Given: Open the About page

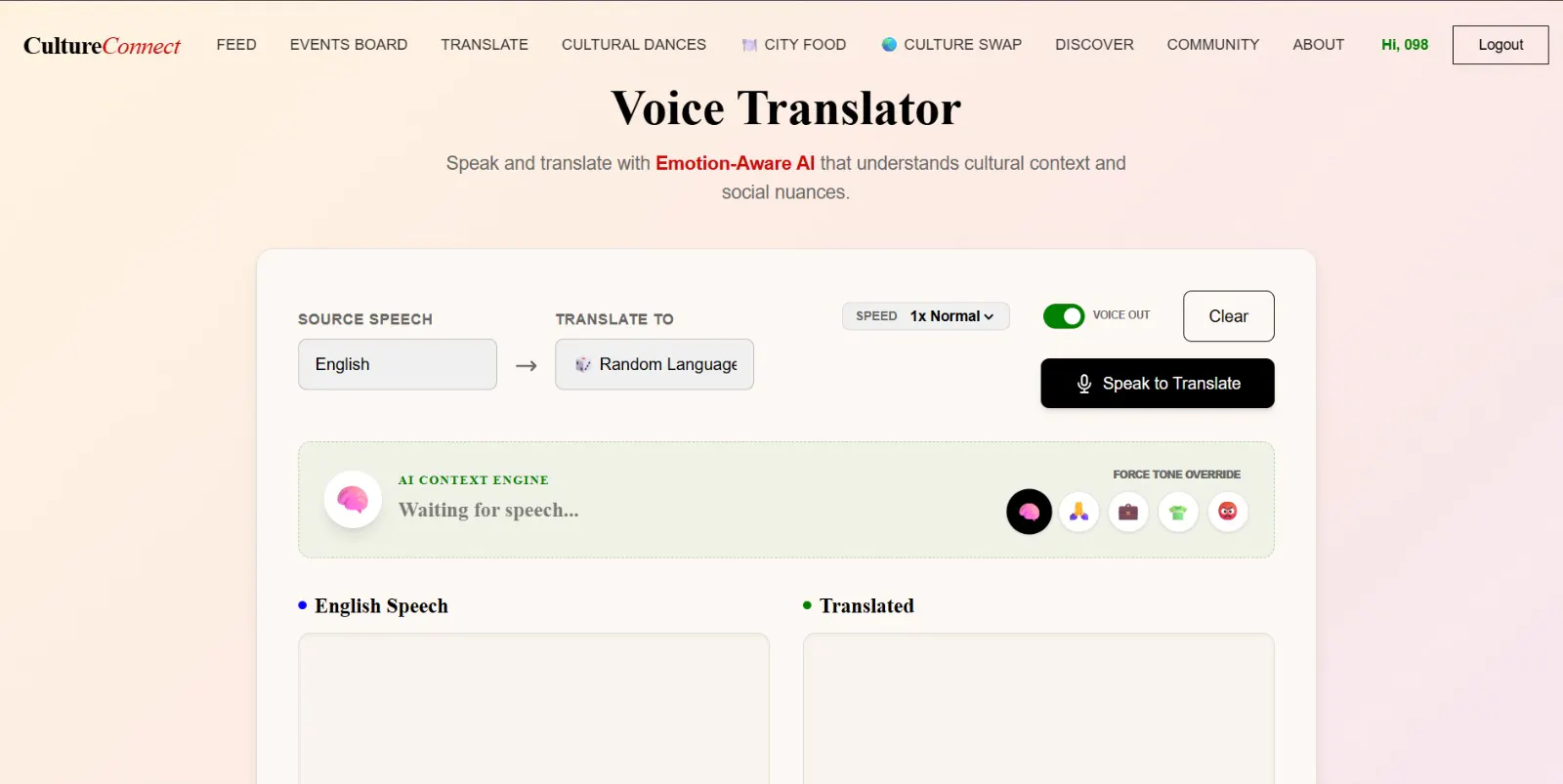Looking at the screenshot, I should click(1319, 45).
